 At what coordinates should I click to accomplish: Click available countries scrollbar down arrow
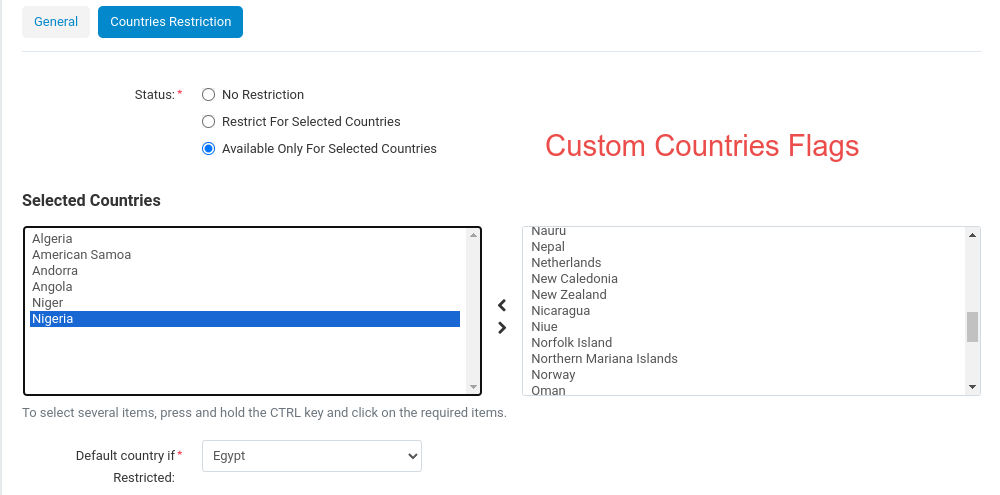(972, 387)
